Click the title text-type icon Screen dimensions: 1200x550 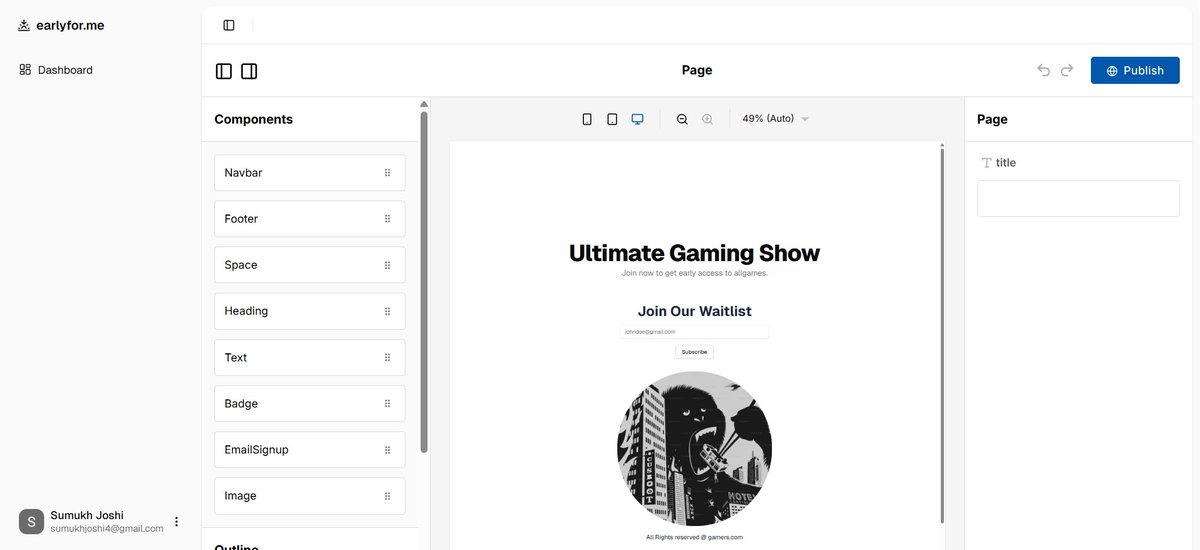[986, 163]
